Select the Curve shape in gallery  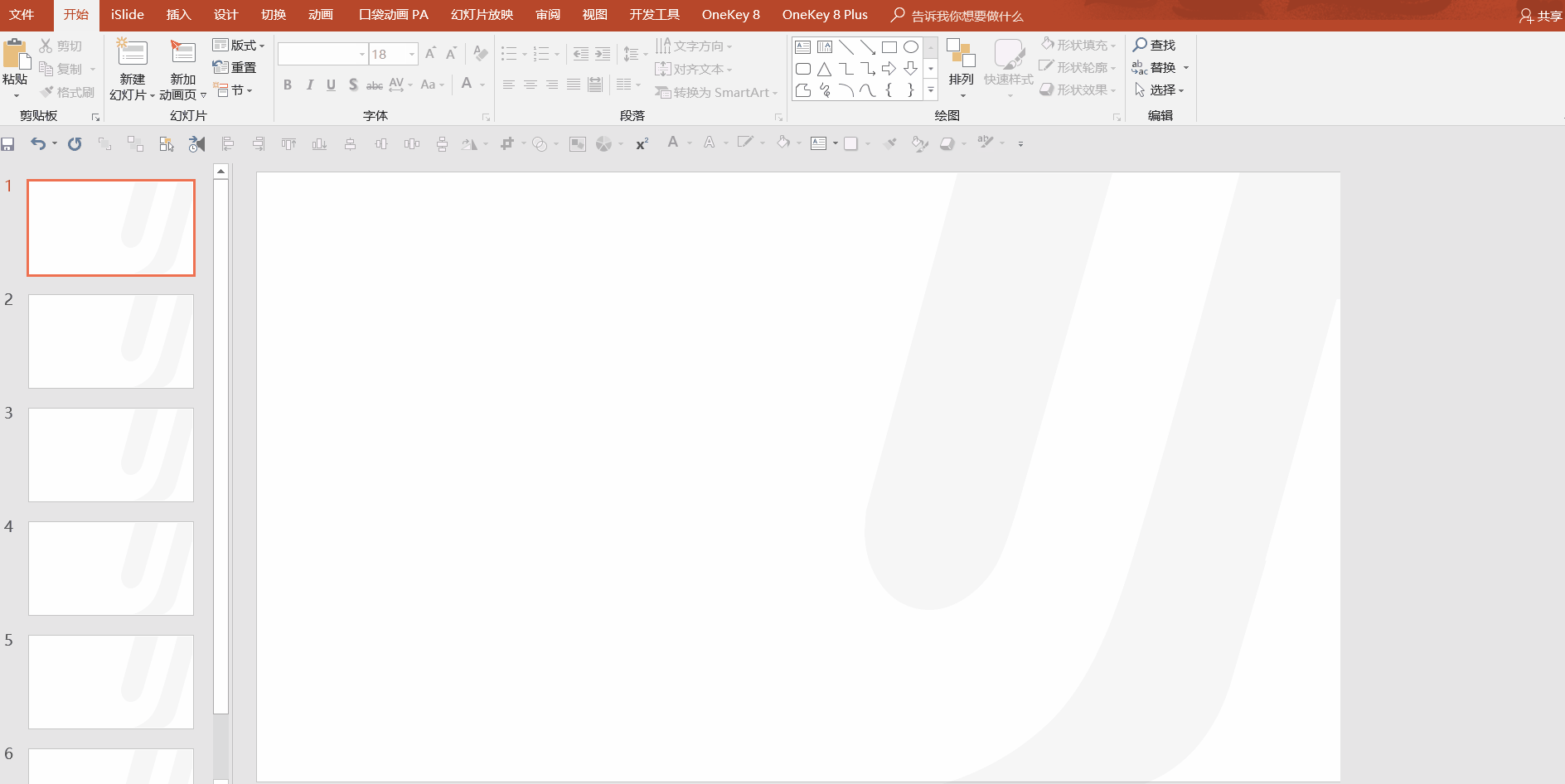point(868,90)
